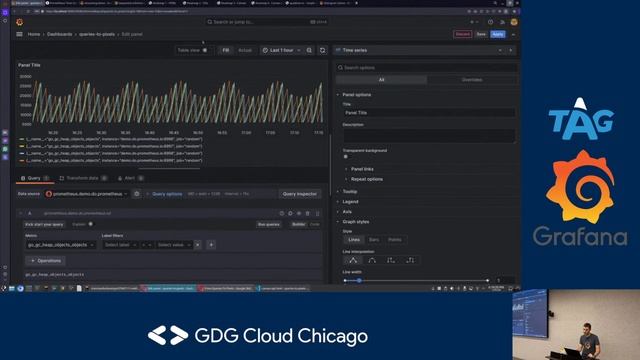Select linear line interpolation icon
Viewport: 640px width, 360px height.
pyautogui.click(x=353, y=260)
